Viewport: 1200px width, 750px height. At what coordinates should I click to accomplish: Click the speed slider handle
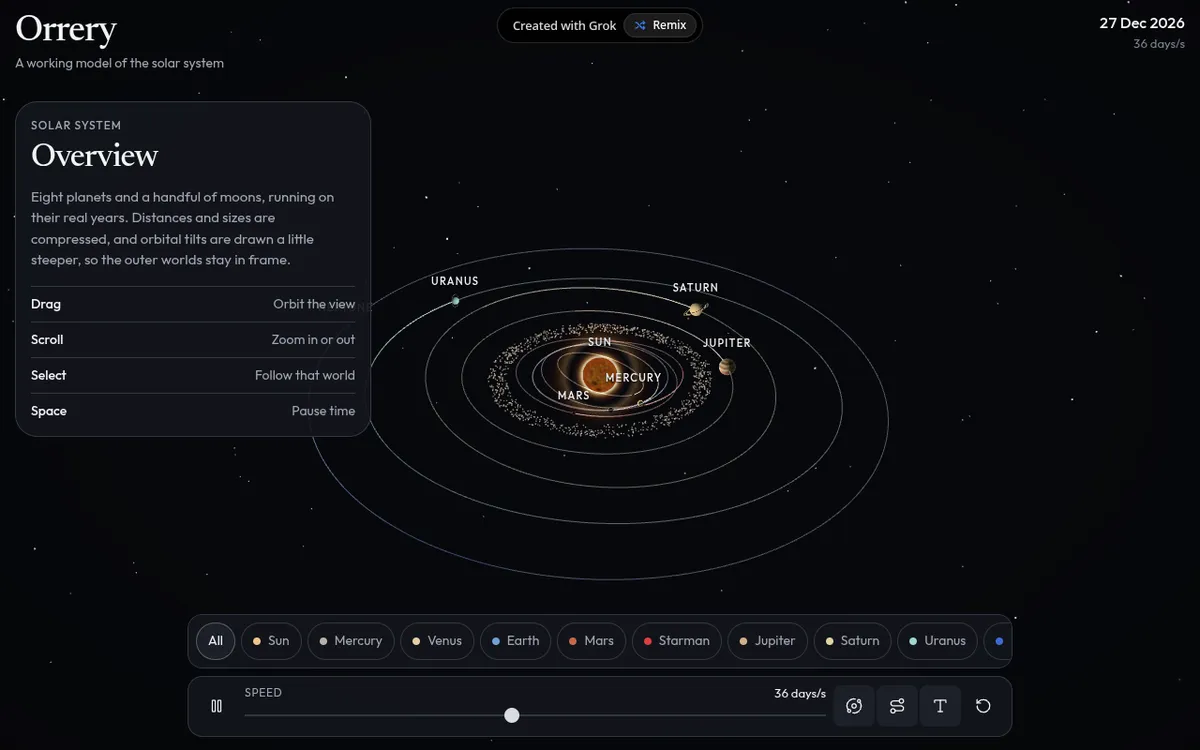(512, 715)
